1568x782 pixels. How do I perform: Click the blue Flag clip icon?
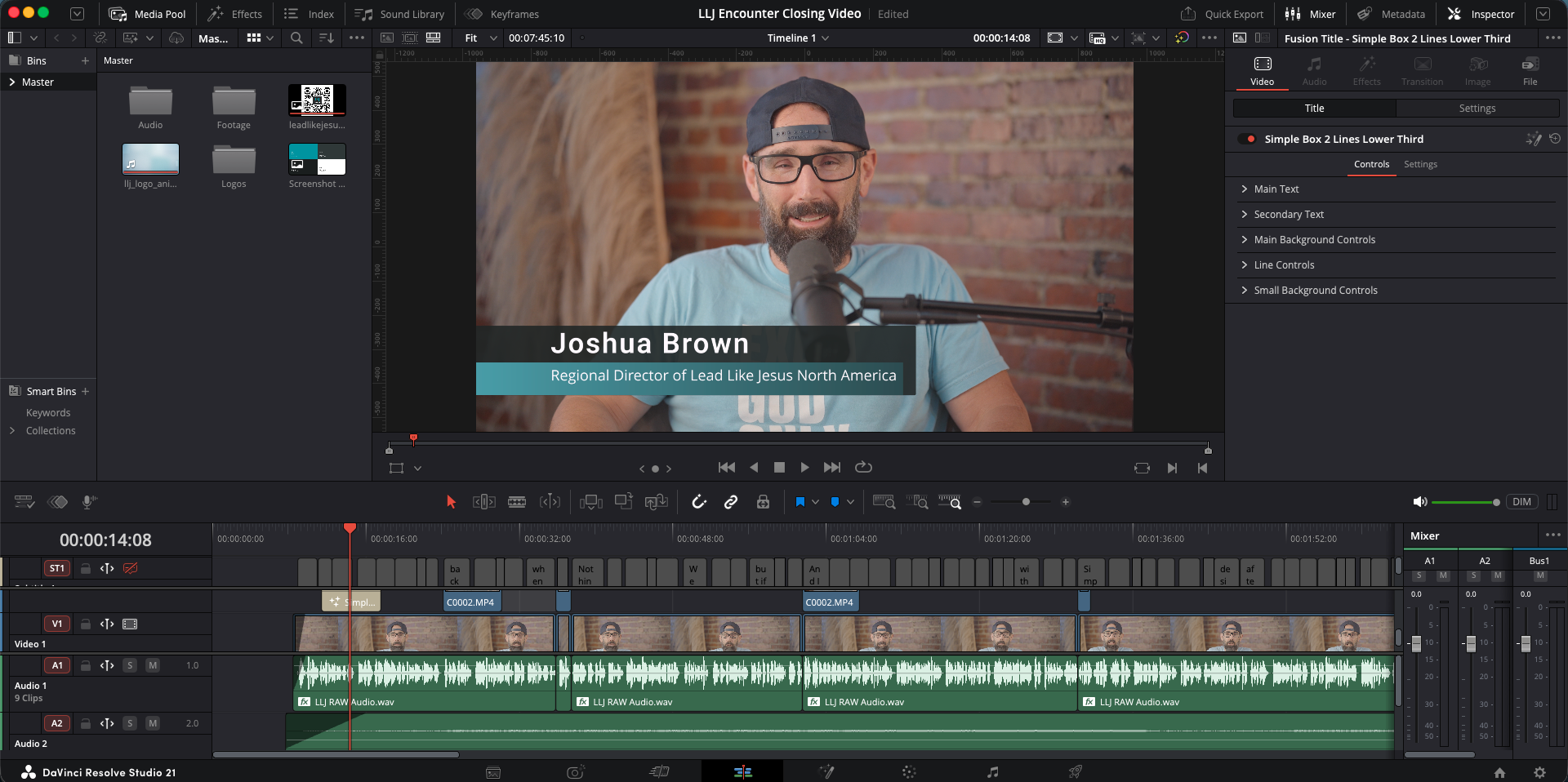click(800, 502)
